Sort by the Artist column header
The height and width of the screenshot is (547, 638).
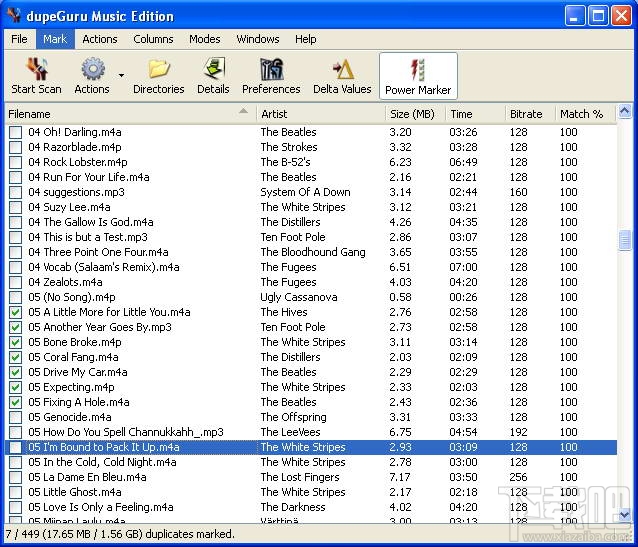point(321,114)
